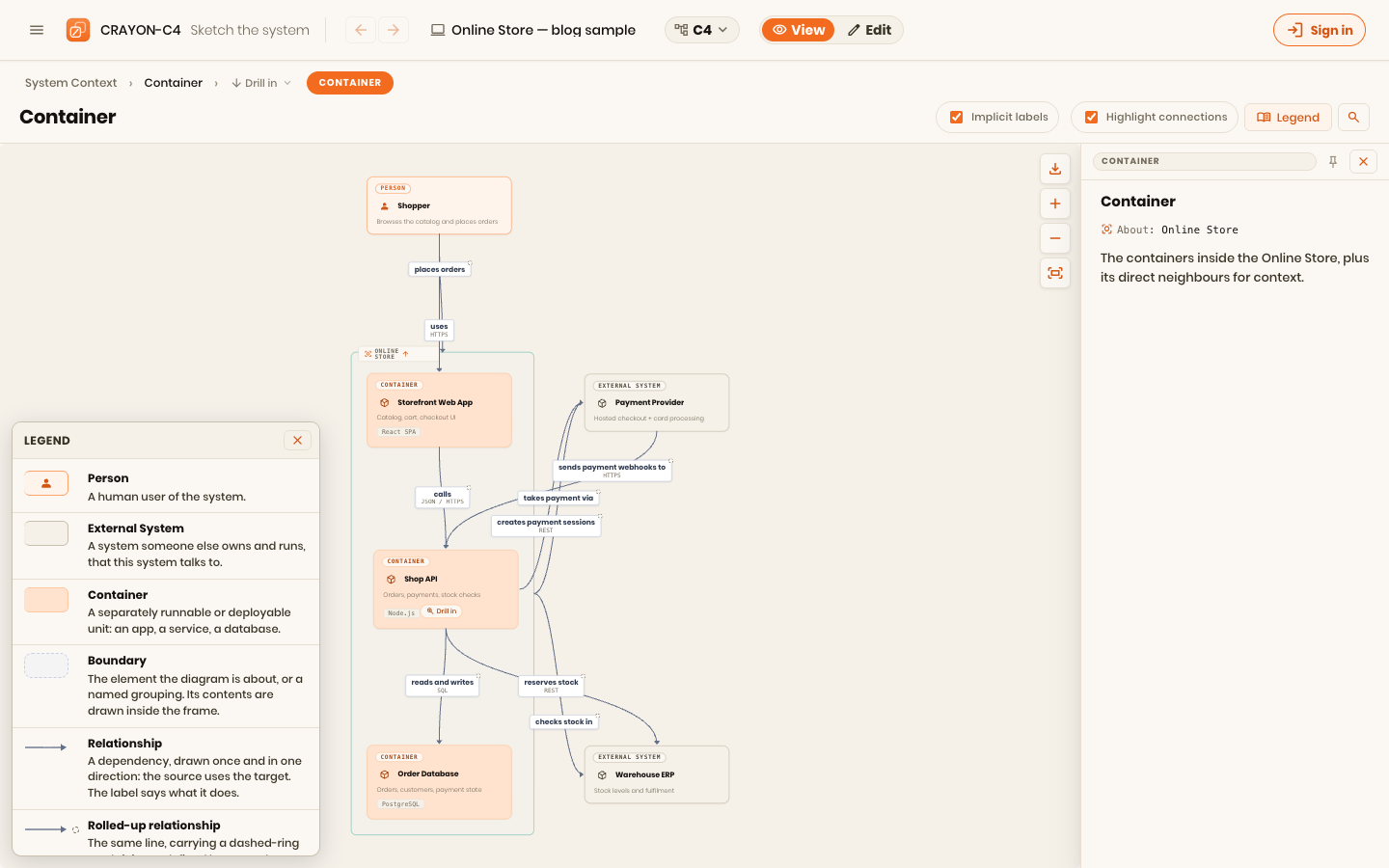This screenshot has height=868, width=1389.
Task: Click the Container color swatch in legend
Action: 46,600
